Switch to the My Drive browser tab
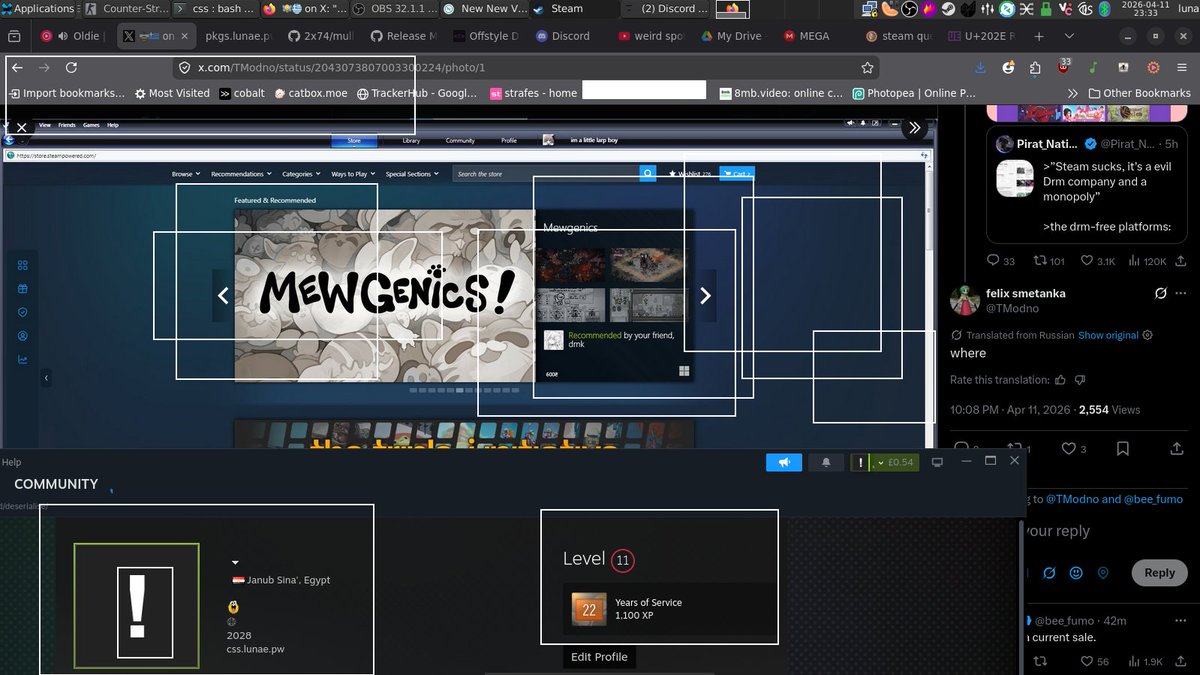 coord(730,36)
